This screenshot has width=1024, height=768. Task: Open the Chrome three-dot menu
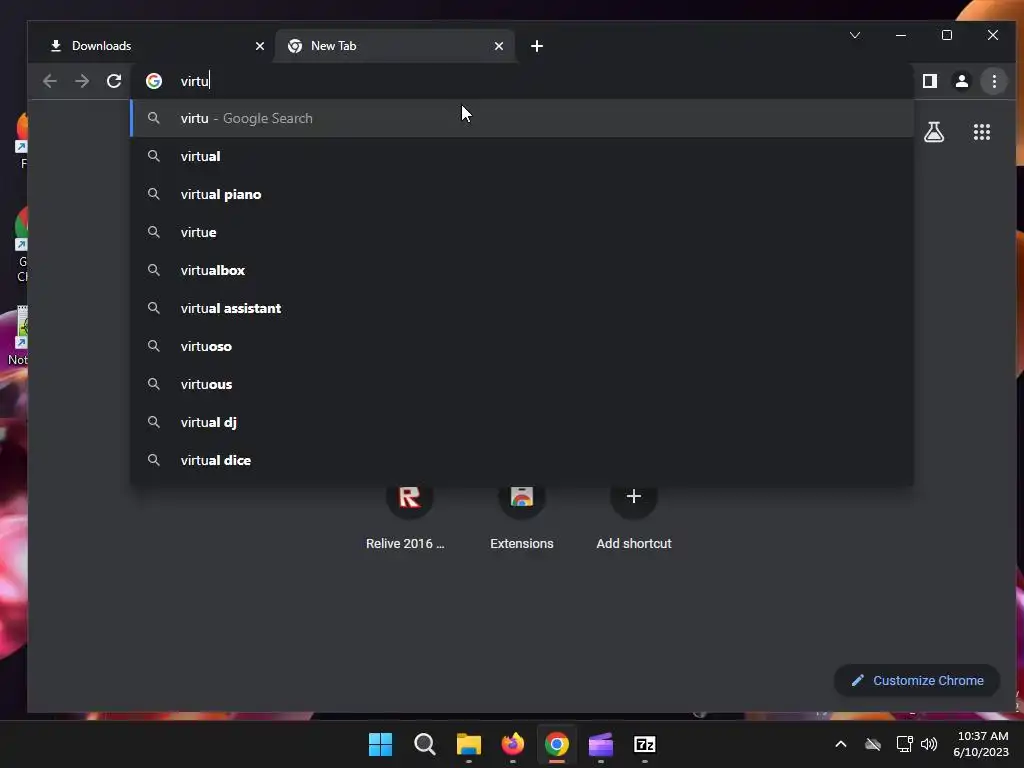[x=994, y=81]
